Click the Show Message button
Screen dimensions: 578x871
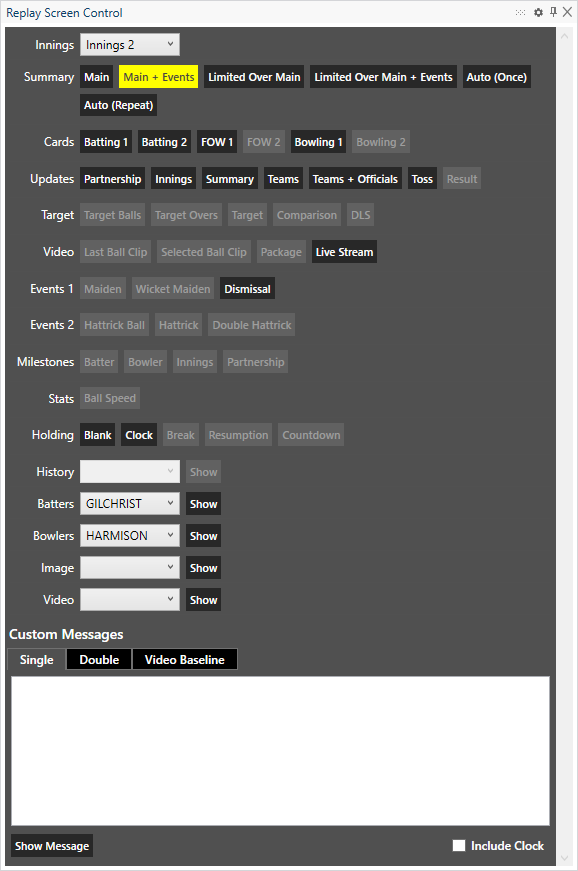[x=52, y=846]
